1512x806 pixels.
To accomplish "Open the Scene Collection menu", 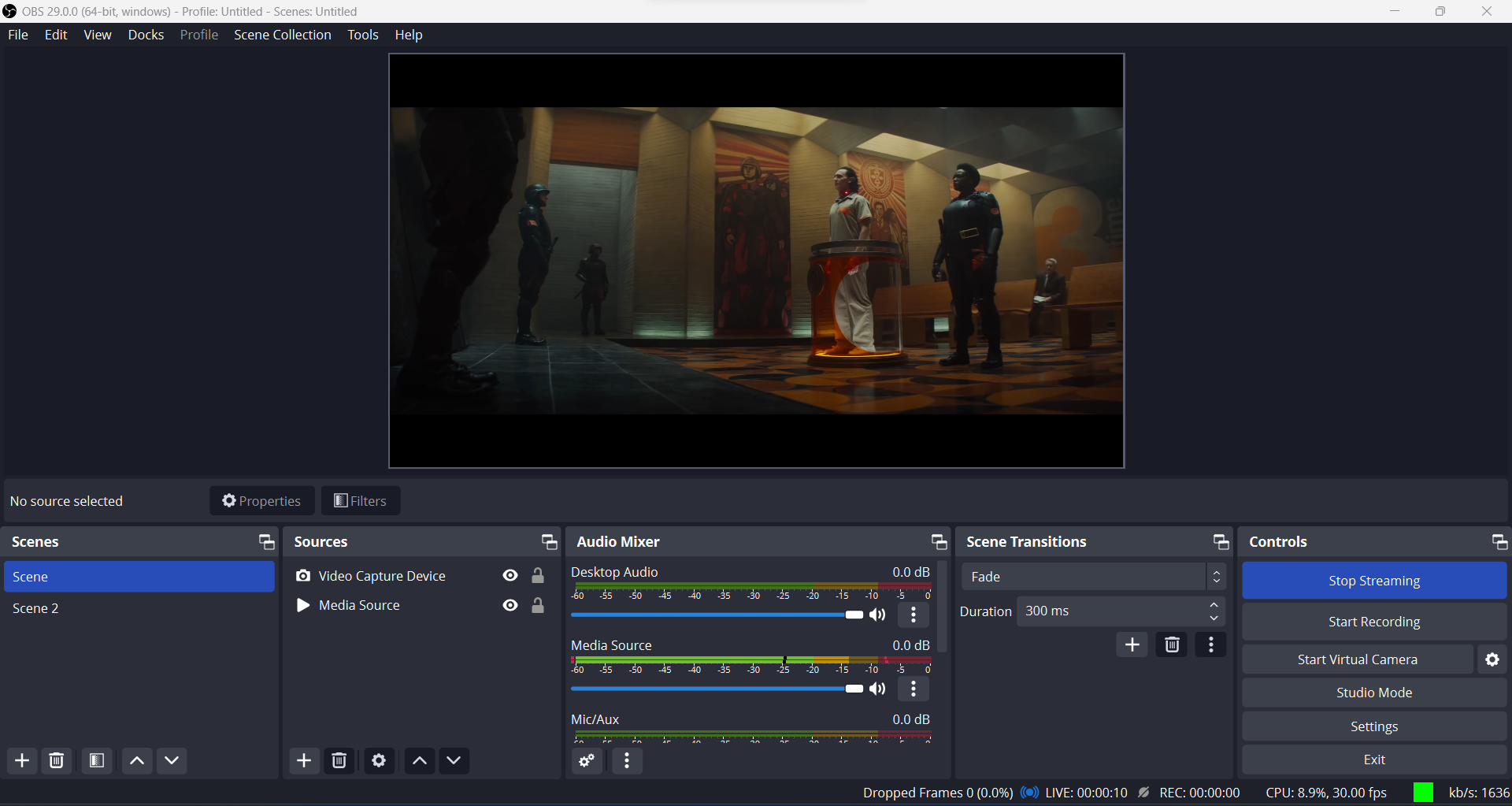I will 283,35.
